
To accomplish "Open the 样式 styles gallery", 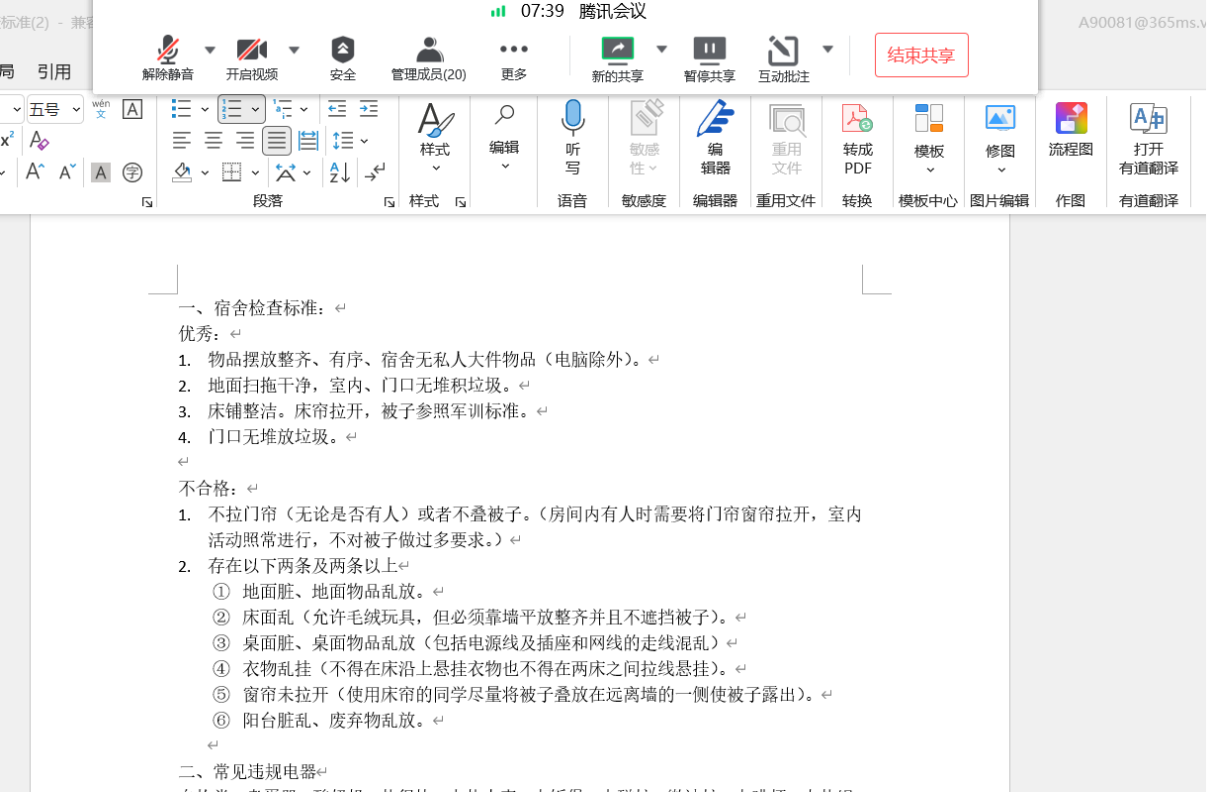I will (x=435, y=136).
